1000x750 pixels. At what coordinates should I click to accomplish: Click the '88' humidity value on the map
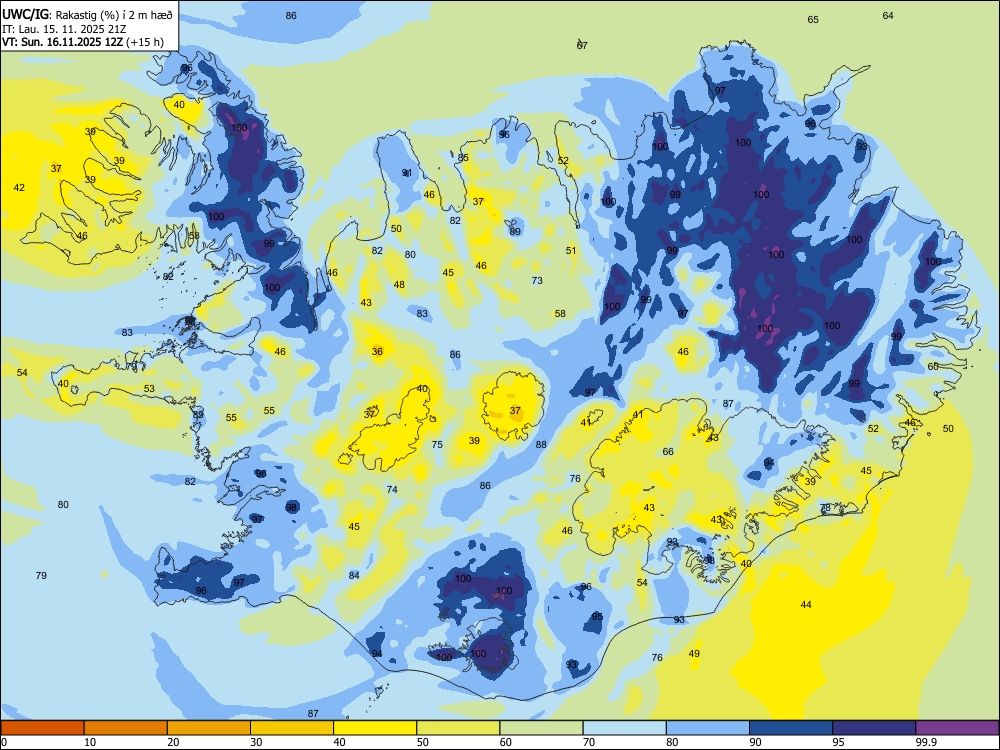(541, 445)
